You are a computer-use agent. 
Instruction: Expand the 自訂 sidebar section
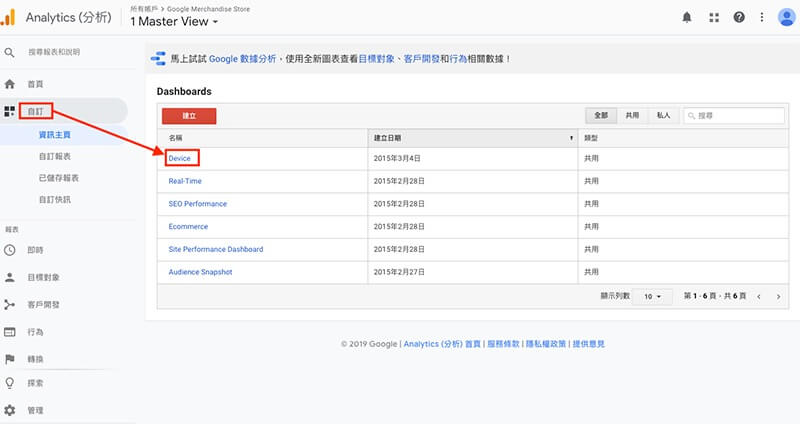36,111
